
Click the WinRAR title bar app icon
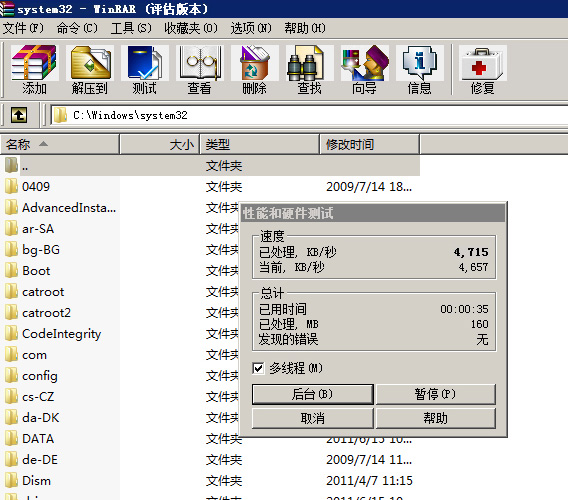(7, 9)
